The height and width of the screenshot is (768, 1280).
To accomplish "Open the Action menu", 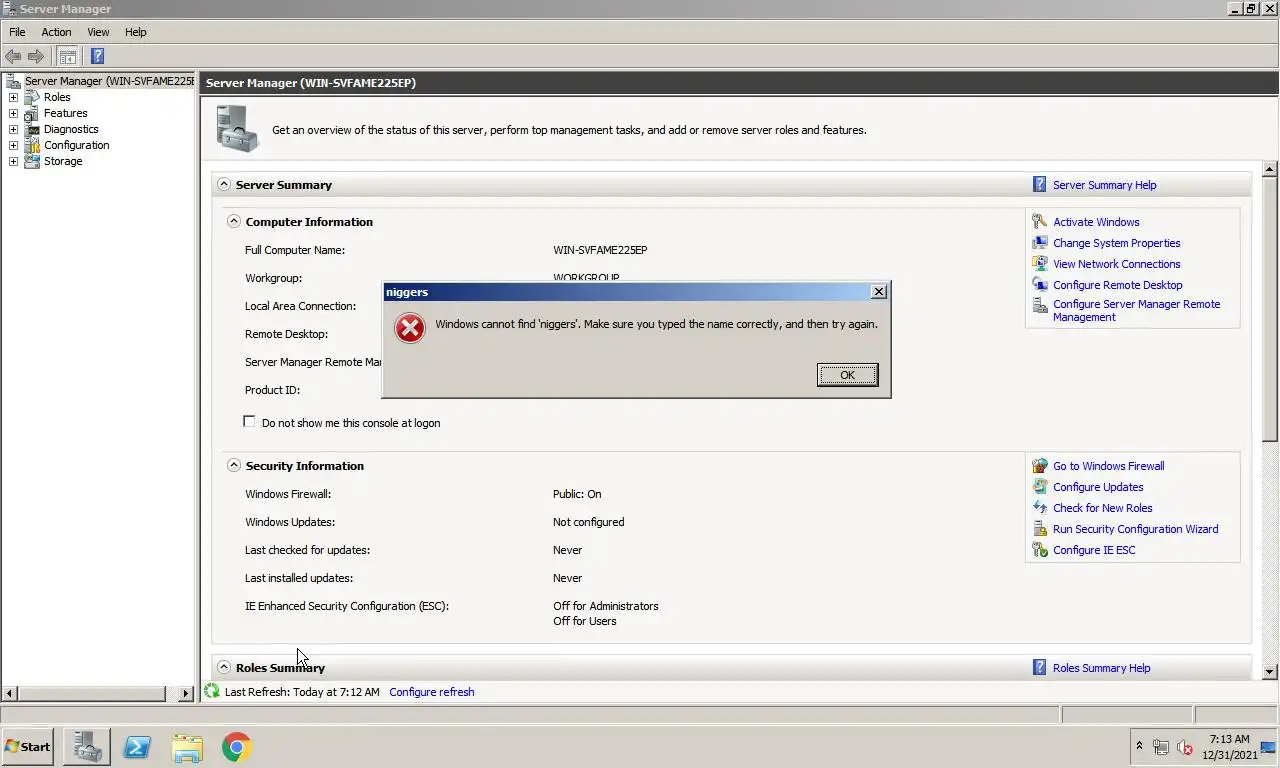I will pos(56,32).
